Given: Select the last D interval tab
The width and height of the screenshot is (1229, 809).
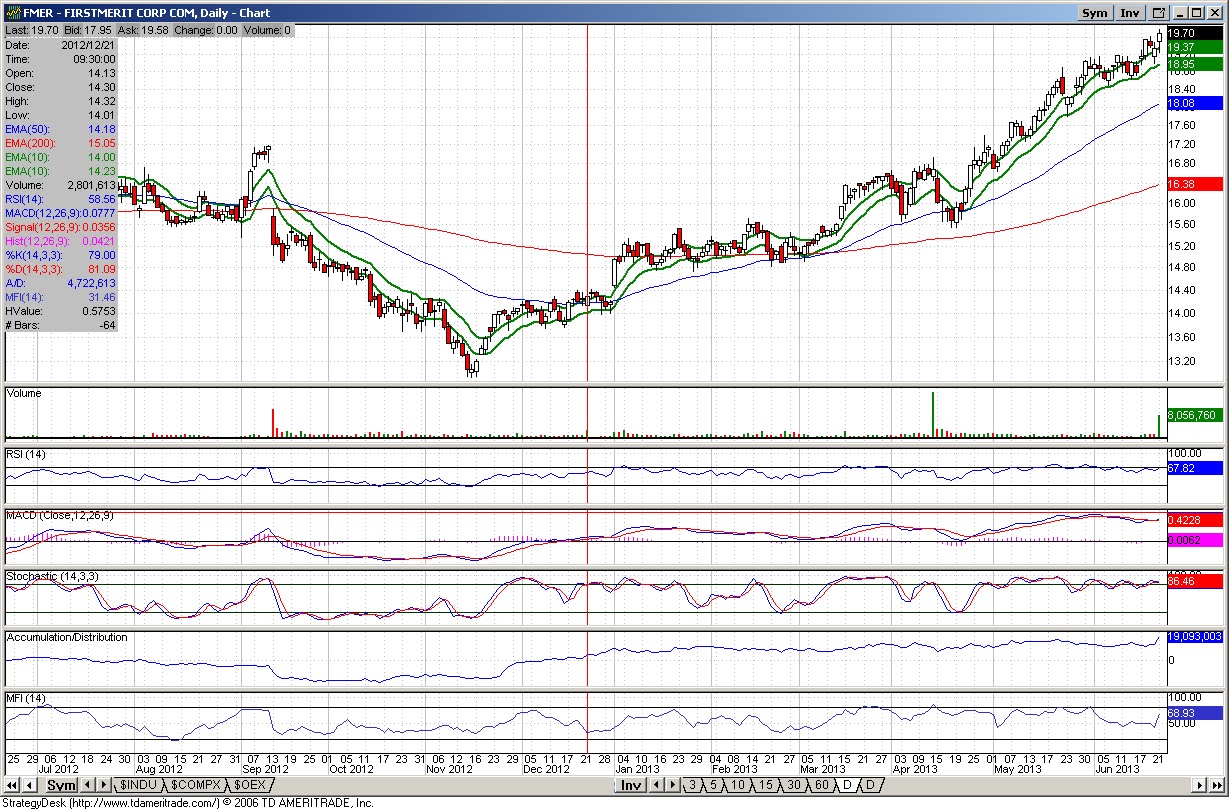Looking at the screenshot, I should pyautogui.click(x=870, y=786).
